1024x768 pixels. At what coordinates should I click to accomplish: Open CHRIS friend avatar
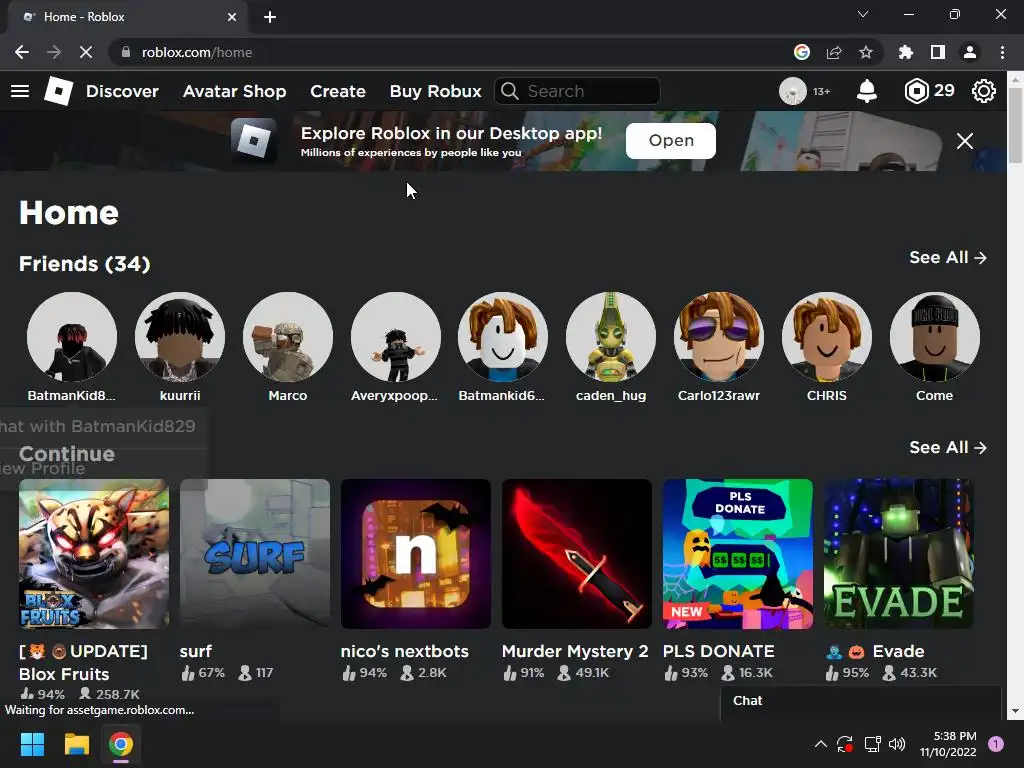[826, 337]
